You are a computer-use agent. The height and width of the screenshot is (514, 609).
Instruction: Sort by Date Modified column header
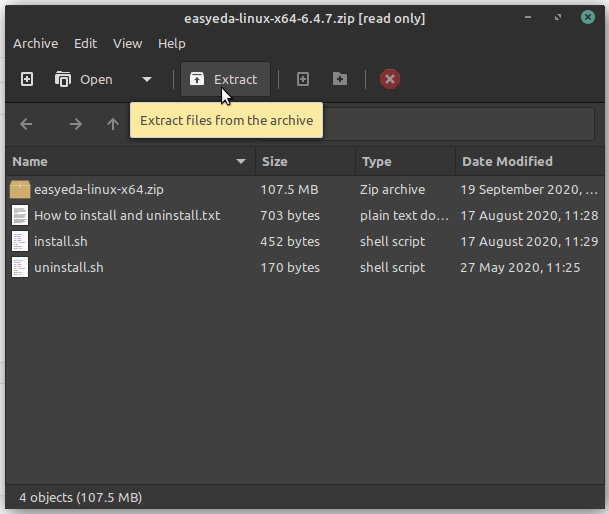coord(530,161)
